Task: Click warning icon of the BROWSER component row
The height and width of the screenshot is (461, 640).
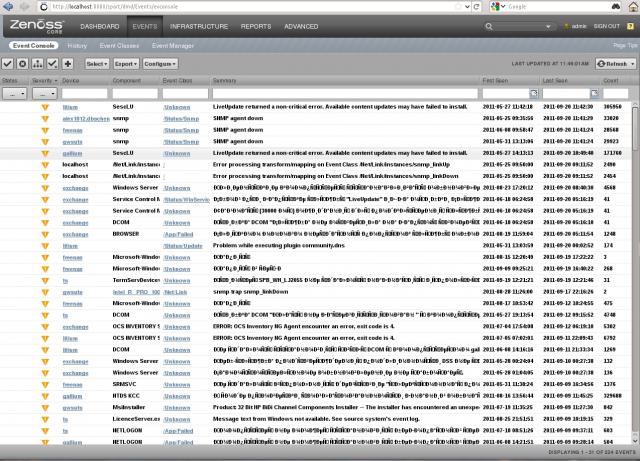Action: (x=45, y=234)
